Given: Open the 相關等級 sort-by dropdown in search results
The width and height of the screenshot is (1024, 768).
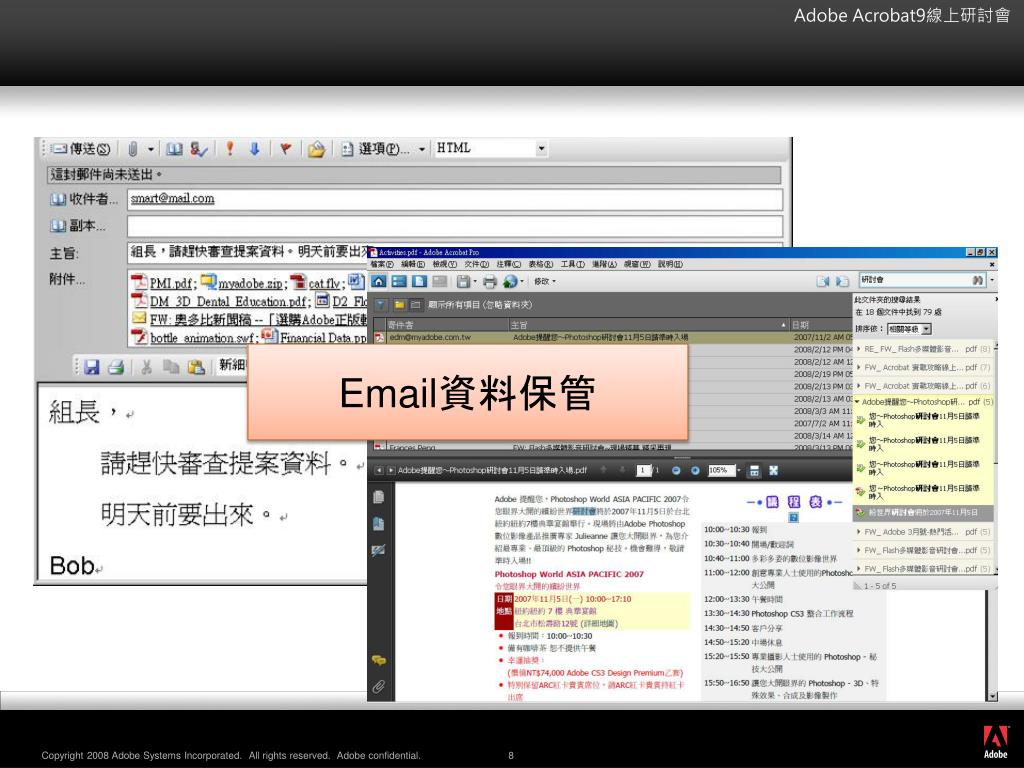Looking at the screenshot, I should pos(909,329).
